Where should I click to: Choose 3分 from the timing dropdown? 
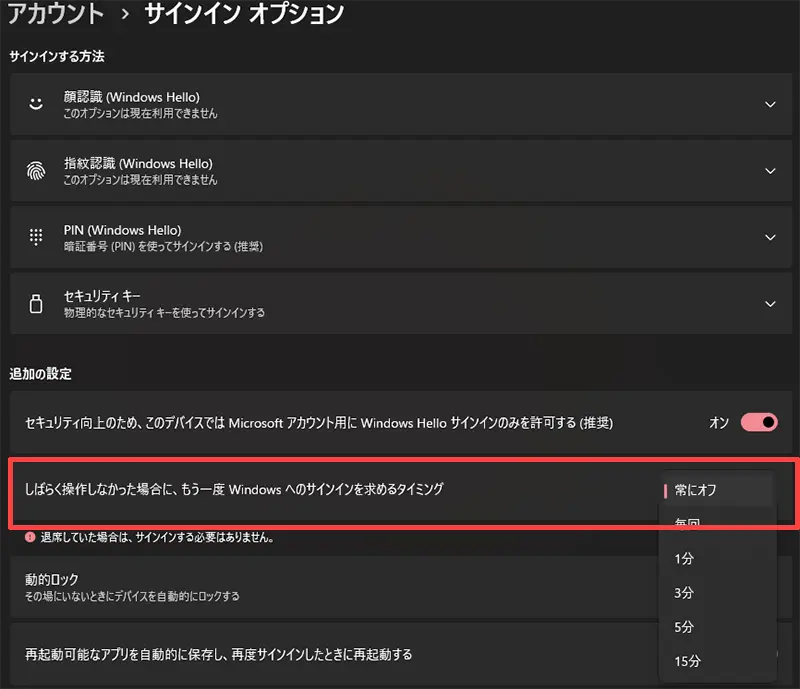(x=717, y=593)
